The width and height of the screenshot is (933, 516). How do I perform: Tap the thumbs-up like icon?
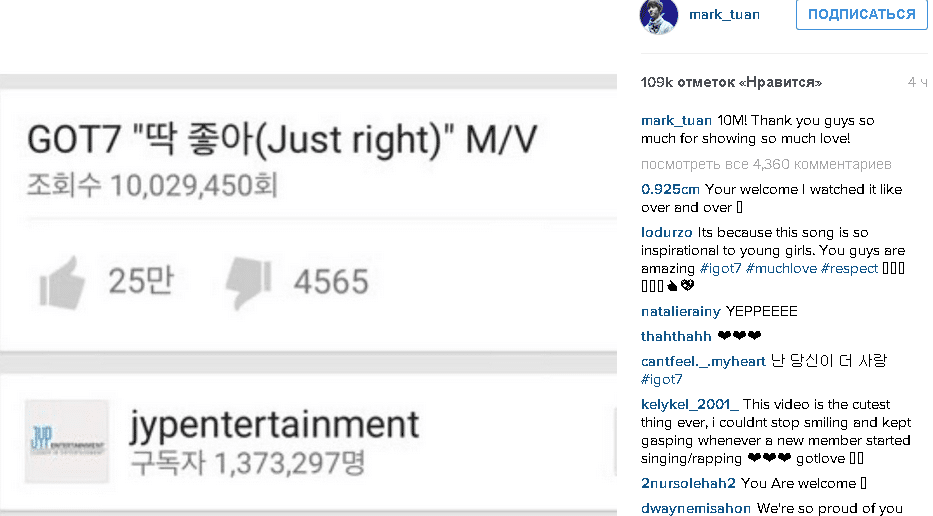point(61,283)
